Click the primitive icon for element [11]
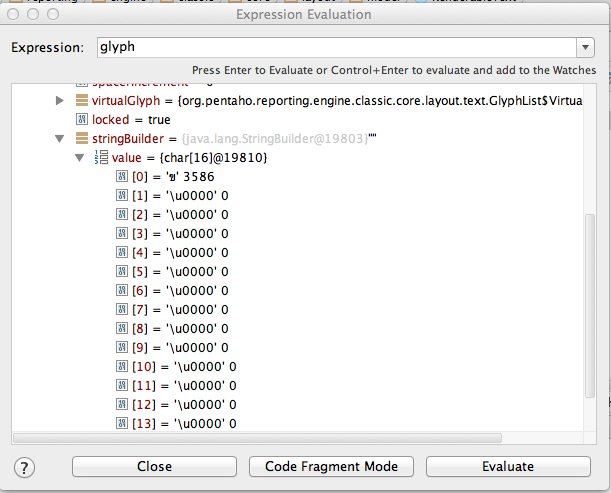This screenshot has height=493, width=611. 122,385
